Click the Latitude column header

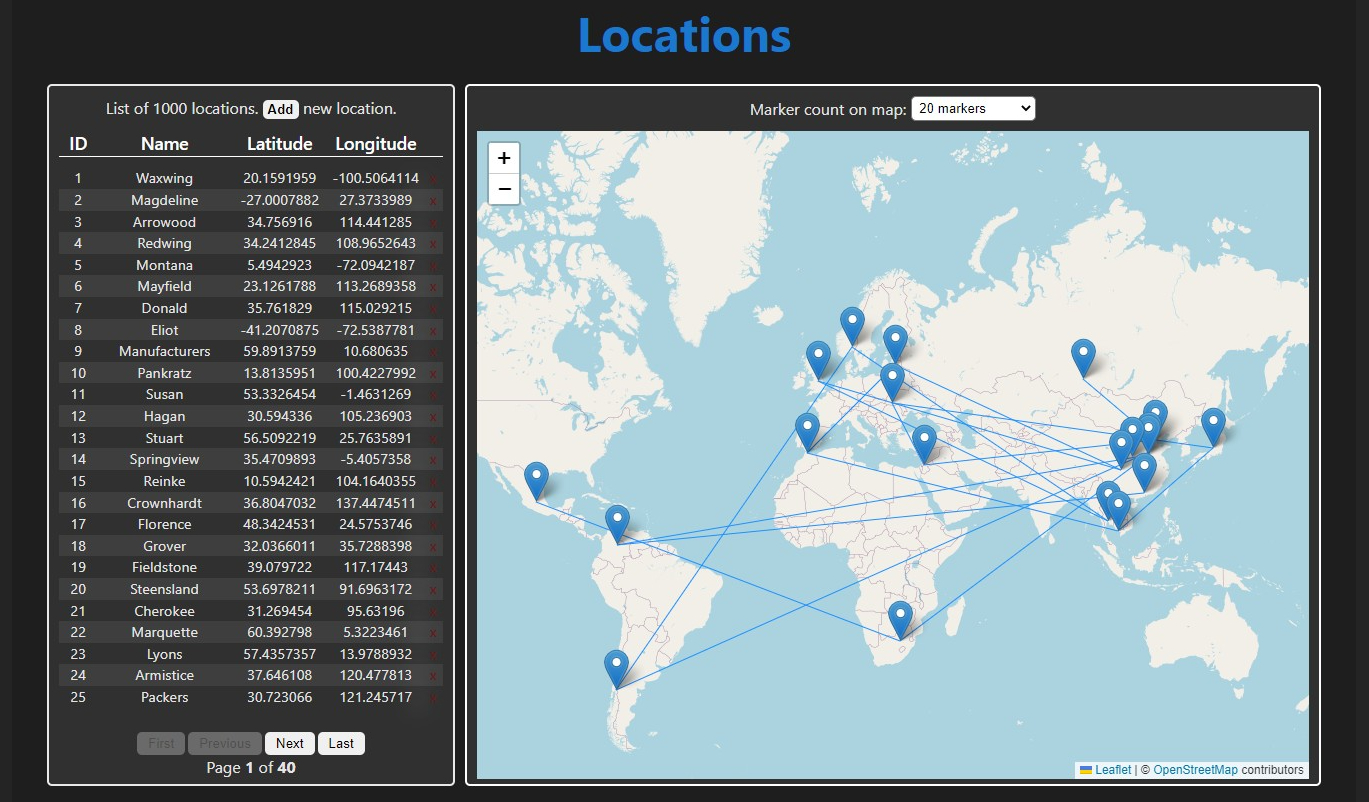(279, 144)
